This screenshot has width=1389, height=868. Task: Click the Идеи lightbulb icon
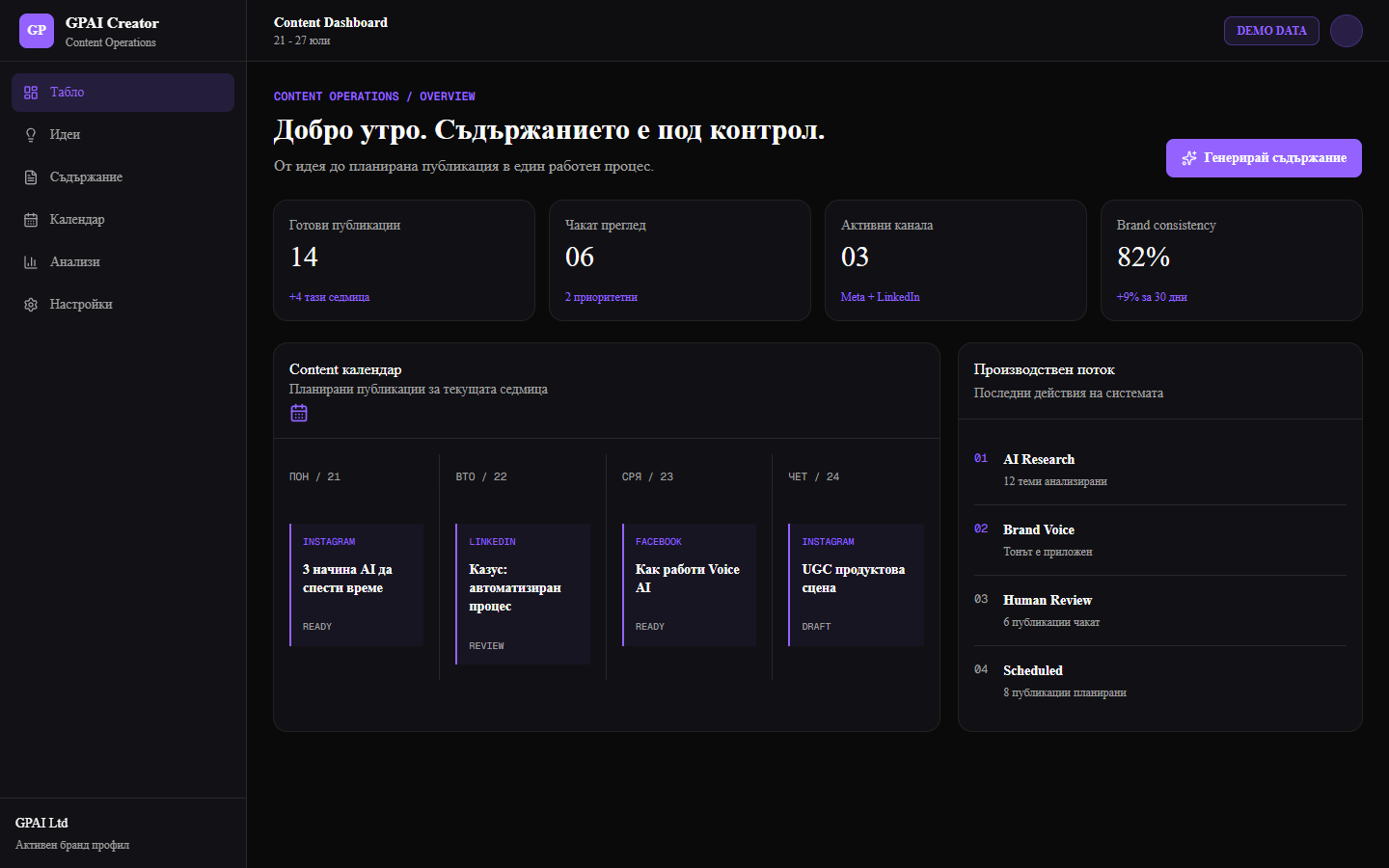point(31,135)
